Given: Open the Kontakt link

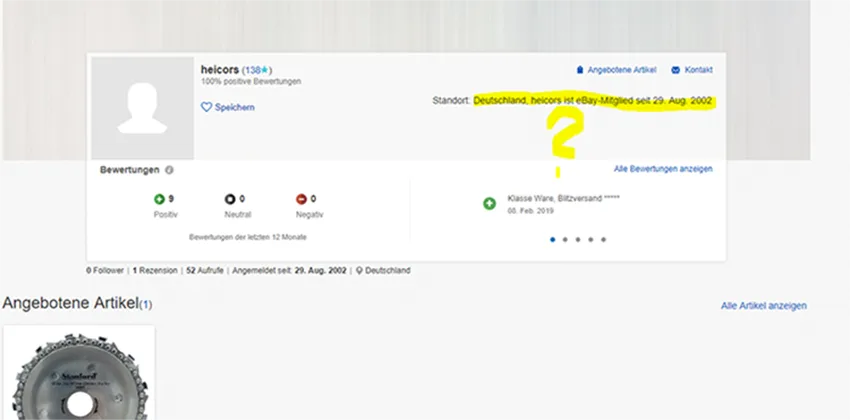Looking at the screenshot, I should tap(698, 70).
